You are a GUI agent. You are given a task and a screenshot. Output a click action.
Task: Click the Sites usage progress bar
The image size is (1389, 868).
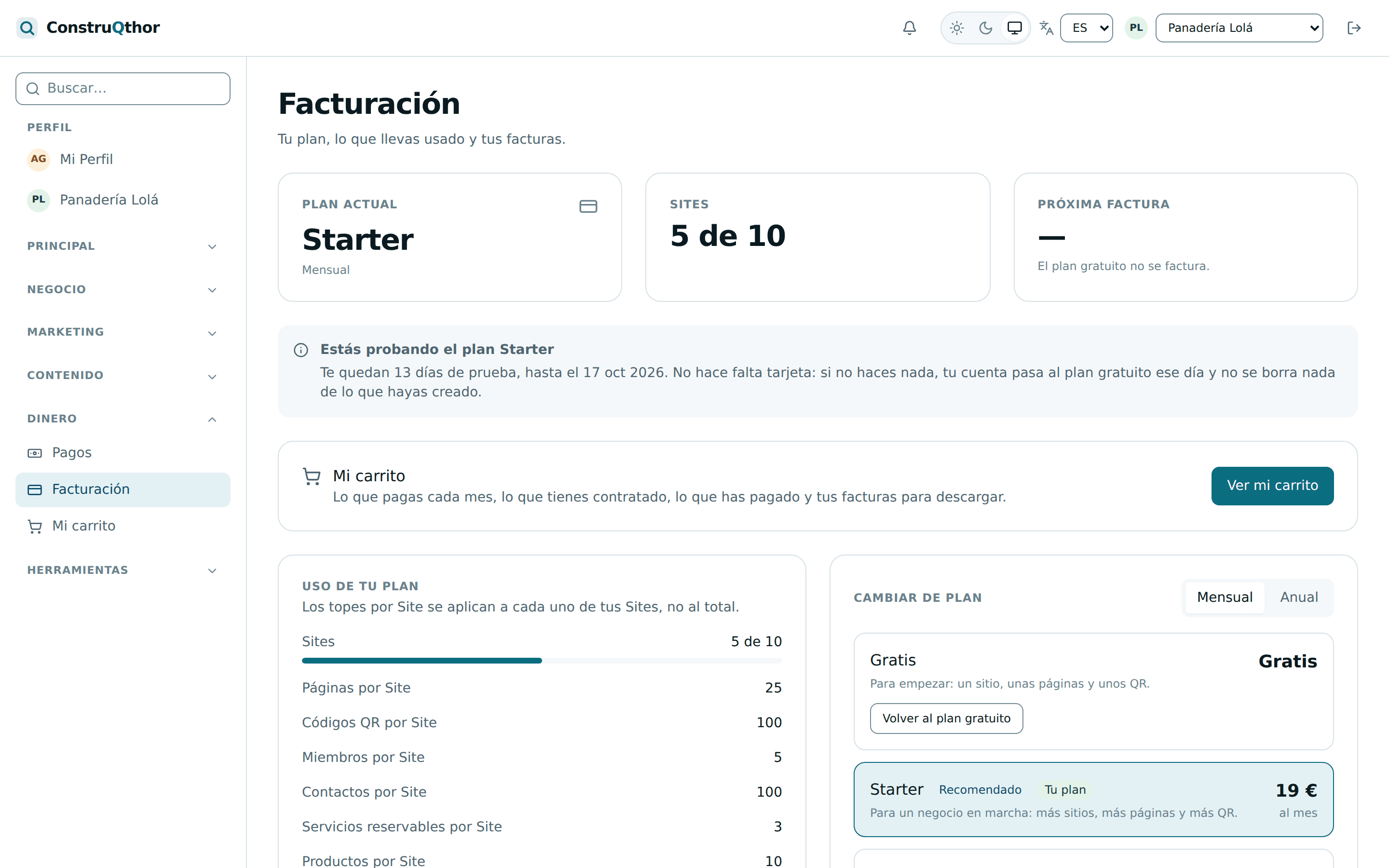541,661
